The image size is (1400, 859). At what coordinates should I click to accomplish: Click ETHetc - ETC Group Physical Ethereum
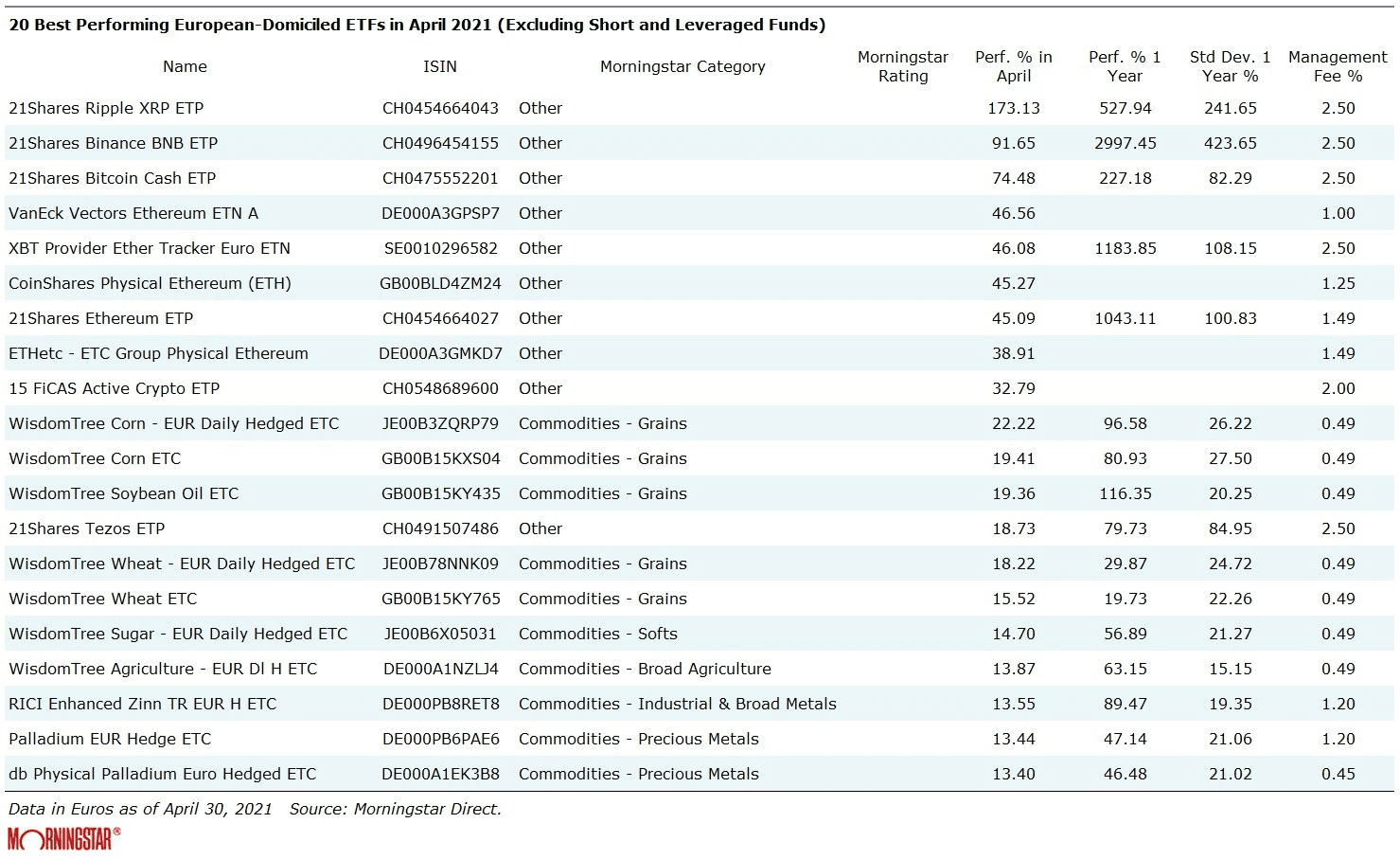pos(158,353)
